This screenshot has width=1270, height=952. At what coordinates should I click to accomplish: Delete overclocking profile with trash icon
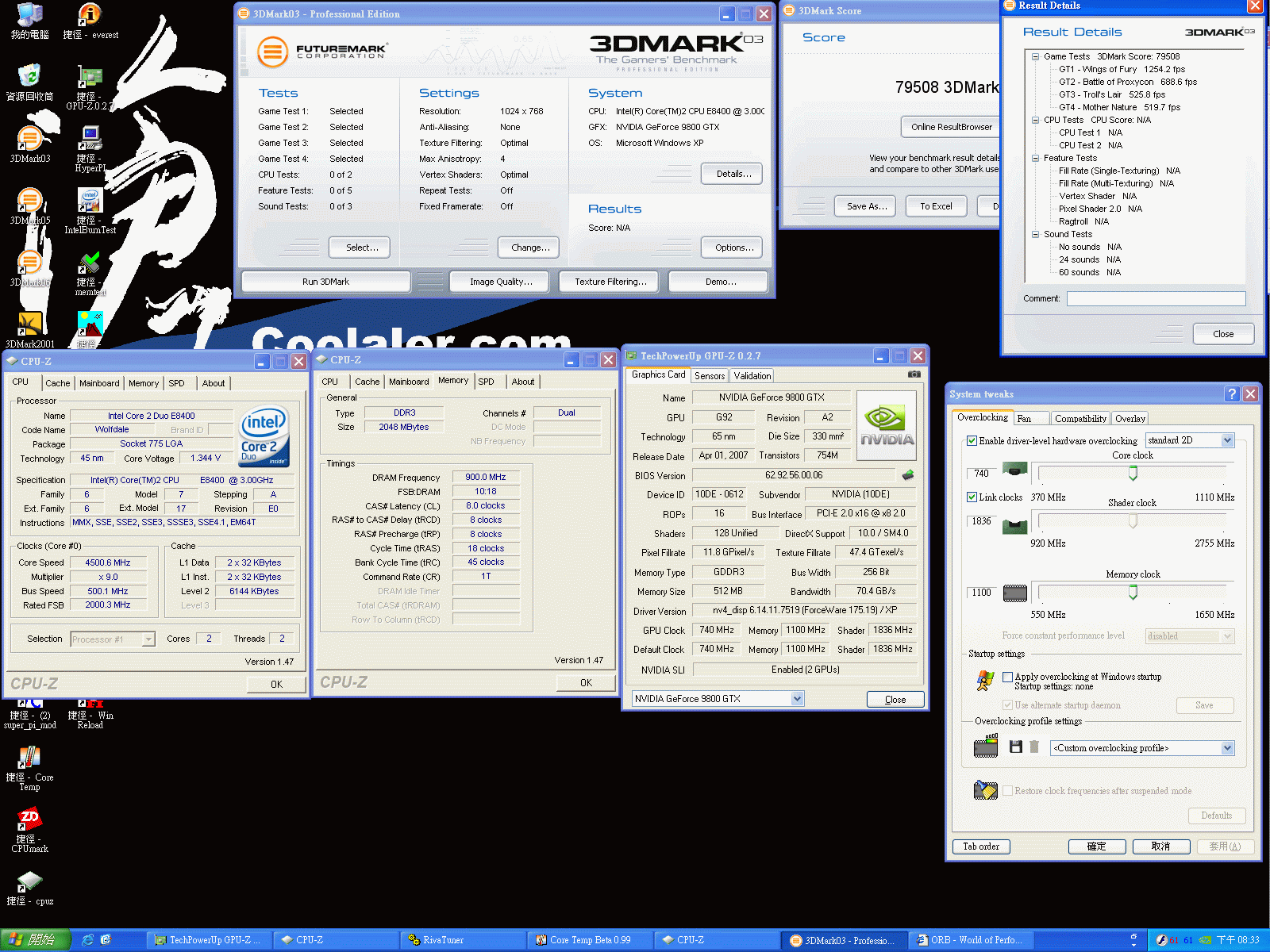[x=1034, y=747]
